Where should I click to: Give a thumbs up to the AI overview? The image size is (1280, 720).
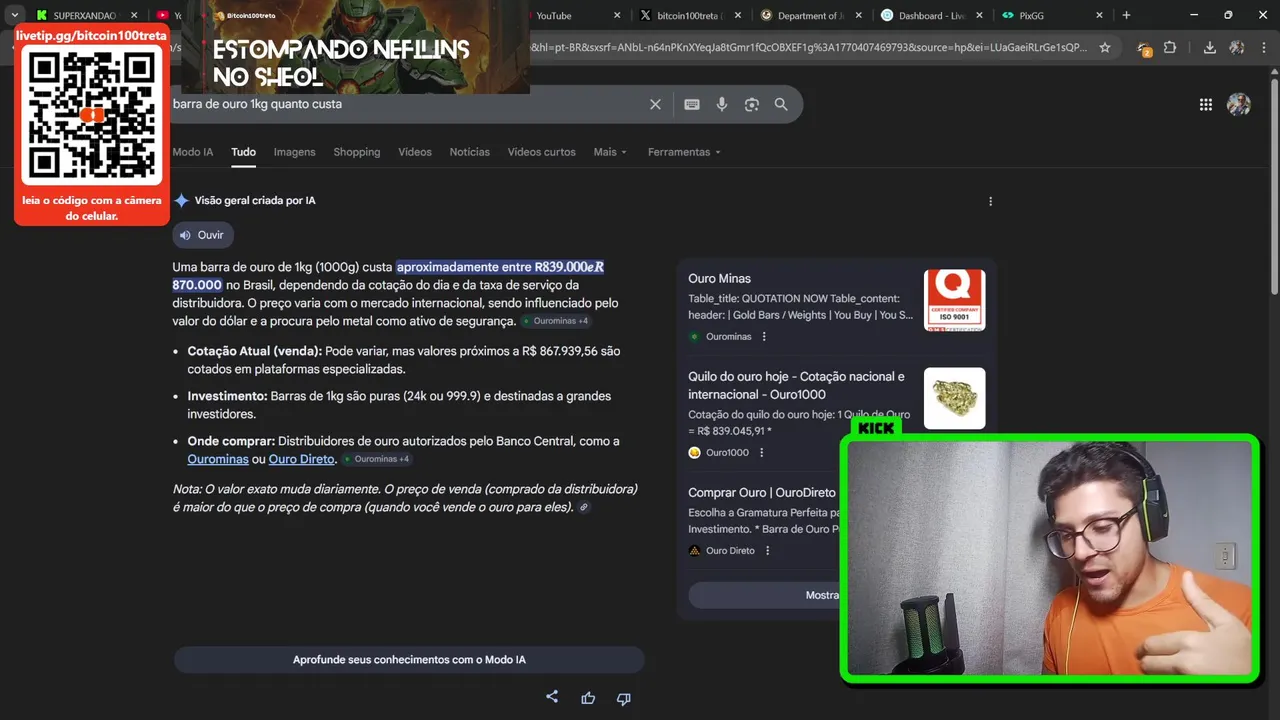click(x=588, y=698)
